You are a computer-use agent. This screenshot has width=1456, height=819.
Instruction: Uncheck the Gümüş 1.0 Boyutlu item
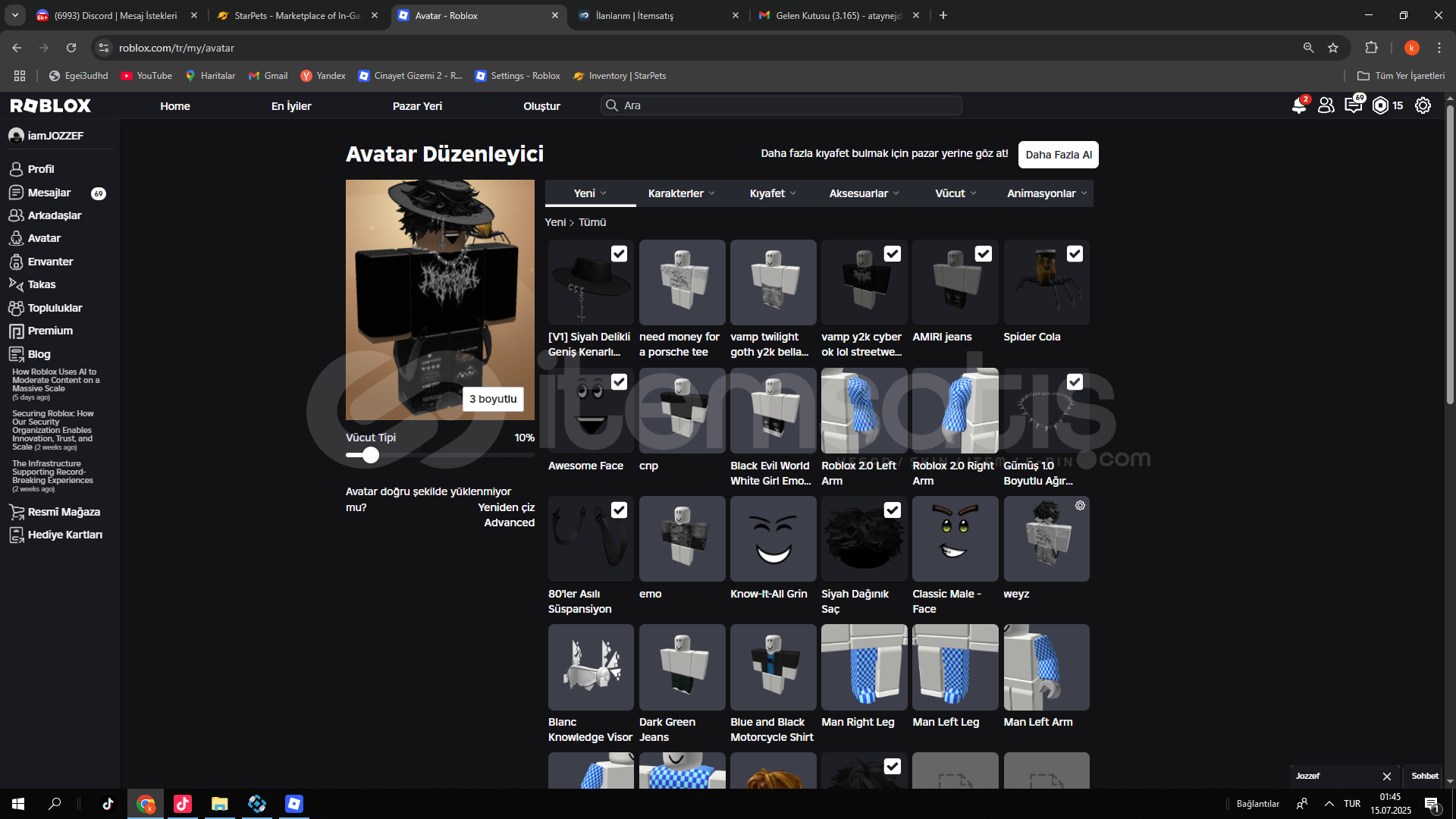pos(1075,382)
